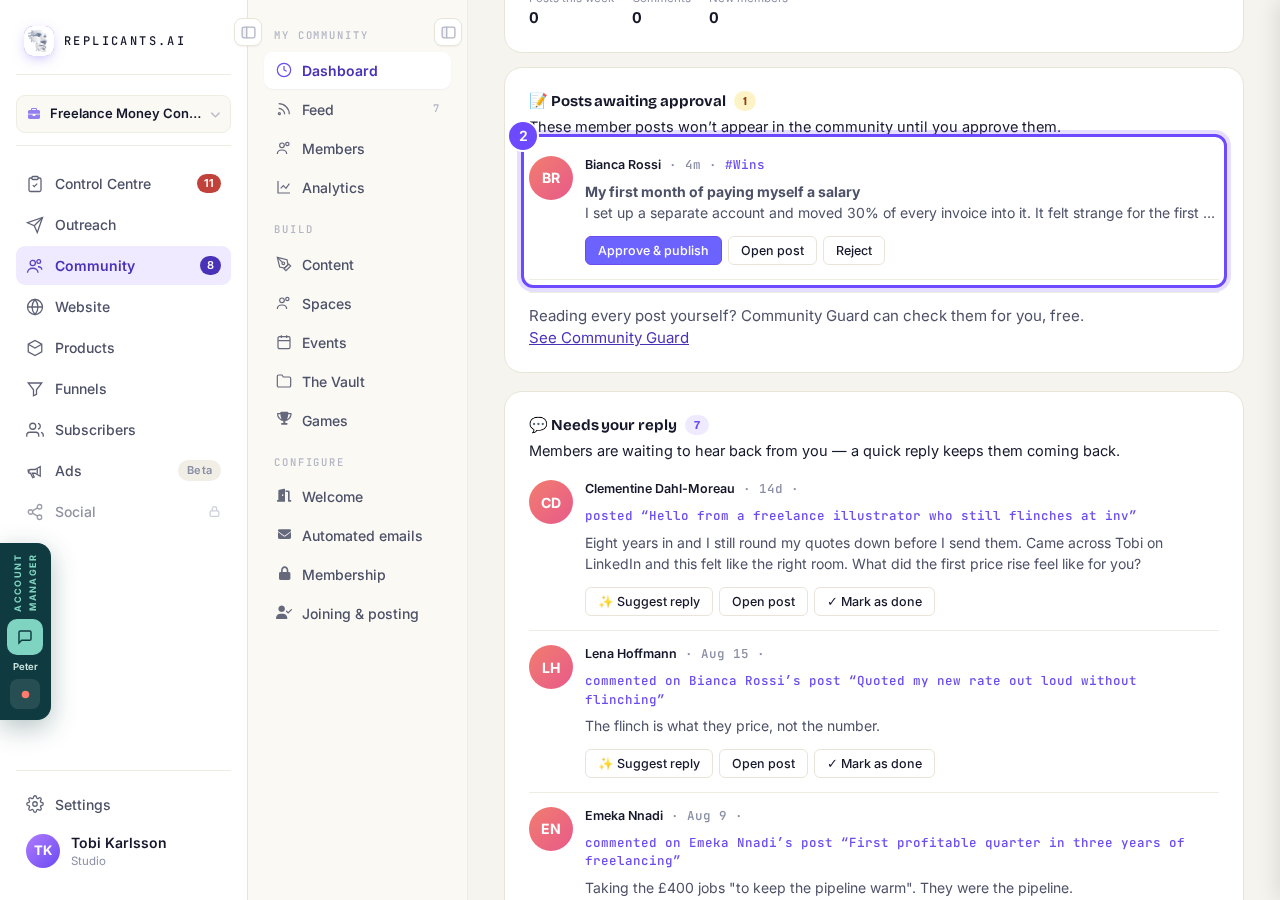Approve & publish Bianca Rossi's post

[x=653, y=251]
